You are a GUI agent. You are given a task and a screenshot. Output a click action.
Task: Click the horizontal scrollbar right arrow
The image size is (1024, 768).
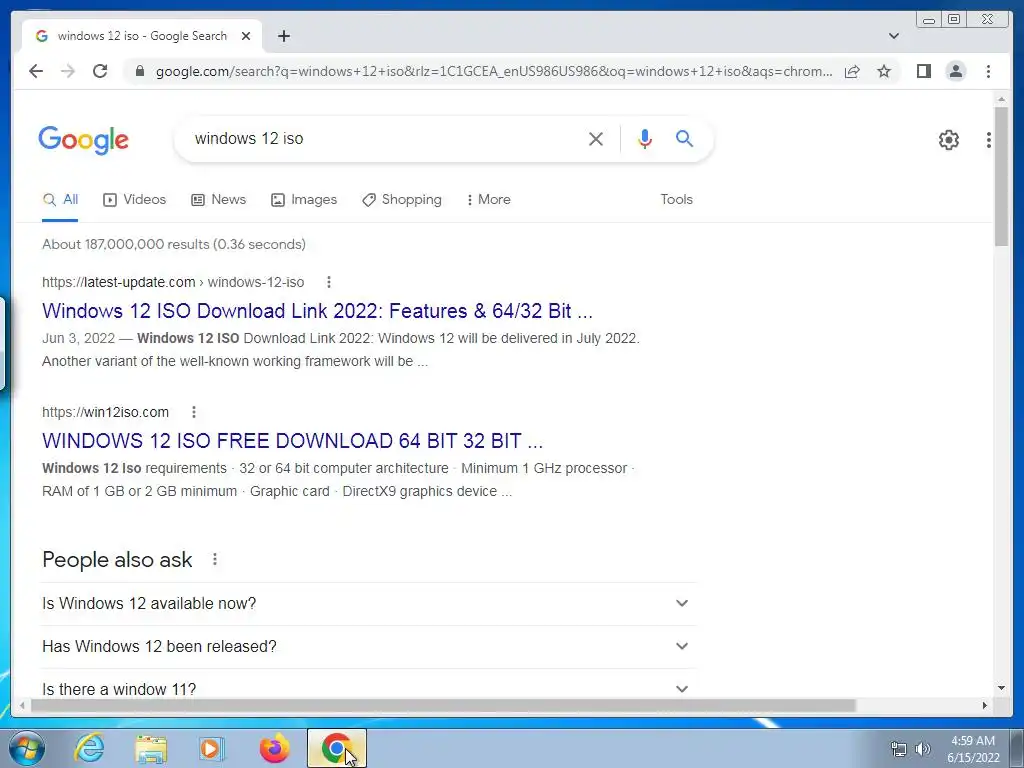[x=985, y=705]
